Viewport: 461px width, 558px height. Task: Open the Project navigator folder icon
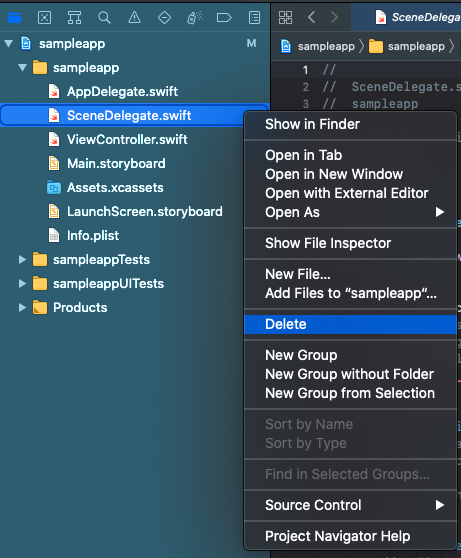(x=15, y=17)
